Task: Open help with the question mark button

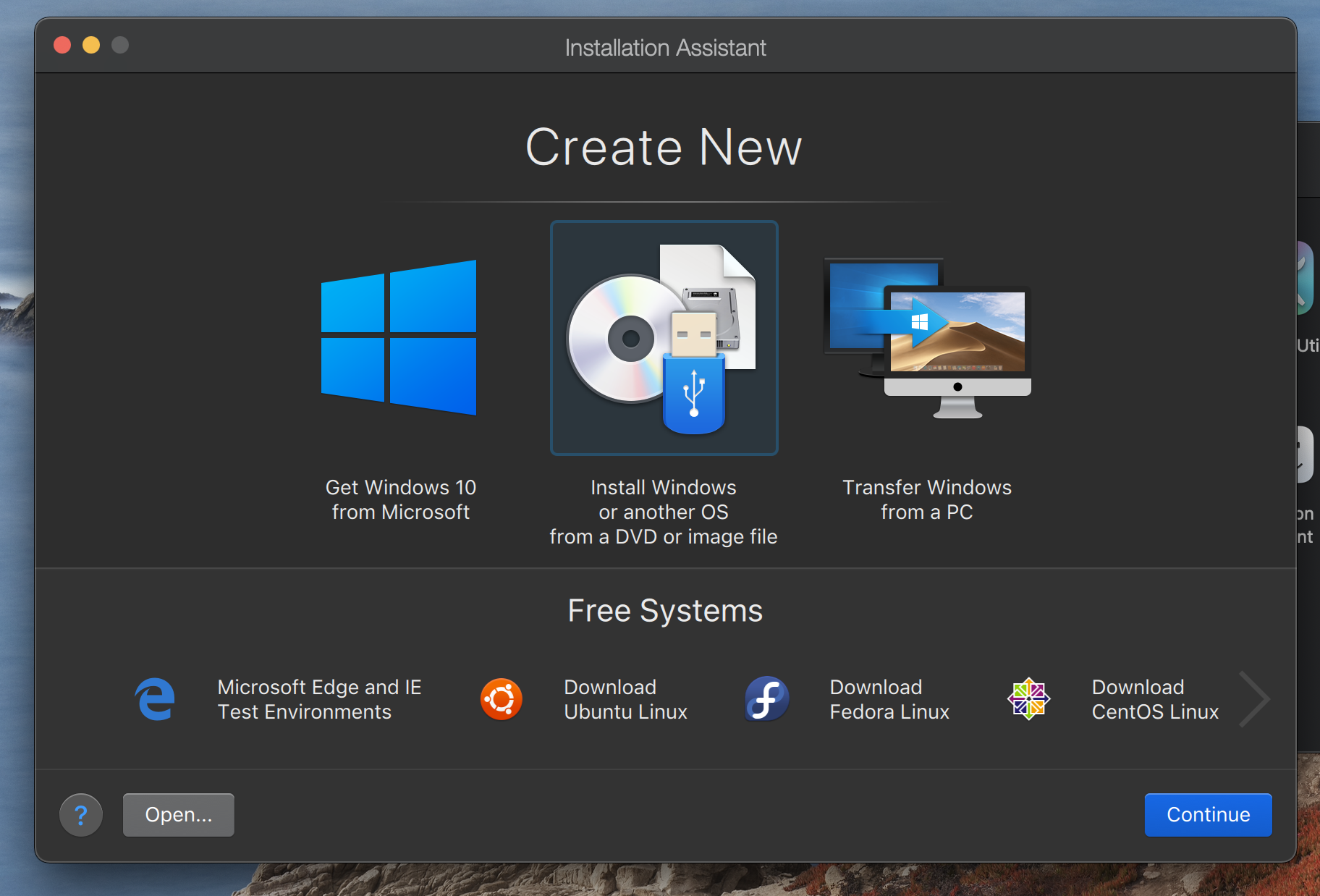Action: (81, 815)
